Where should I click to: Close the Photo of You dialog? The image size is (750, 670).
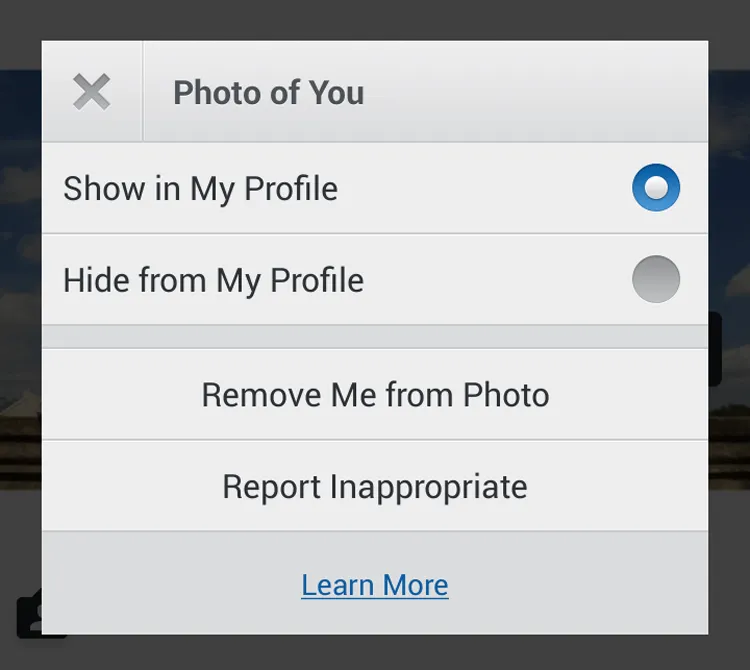click(x=92, y=92)
